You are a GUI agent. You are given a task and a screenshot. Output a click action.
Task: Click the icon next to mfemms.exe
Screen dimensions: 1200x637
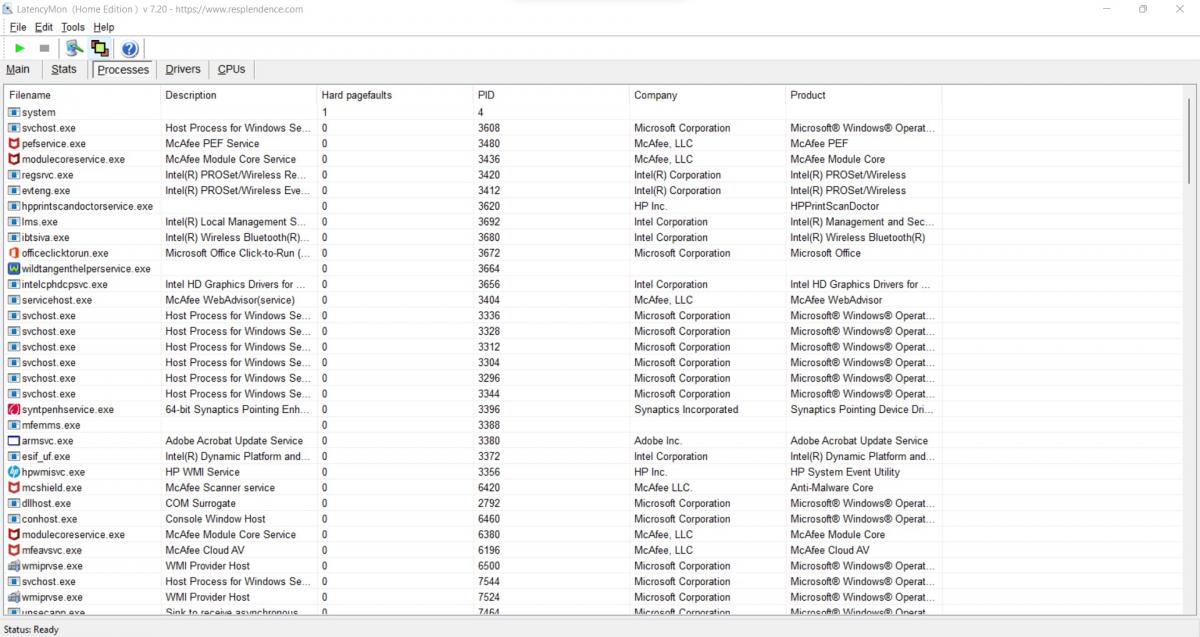click(x=14, y=425)
